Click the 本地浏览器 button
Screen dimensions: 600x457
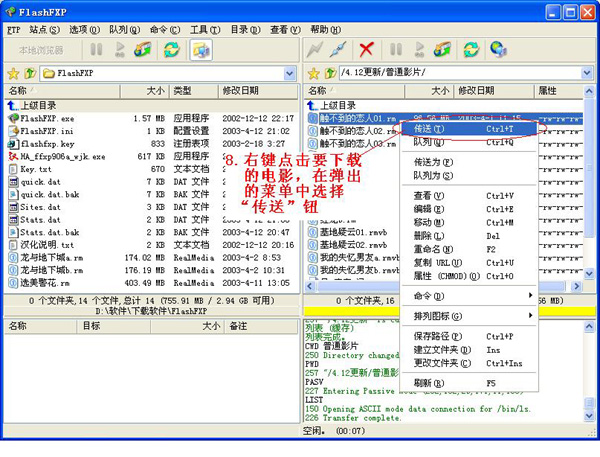[40, 49]
